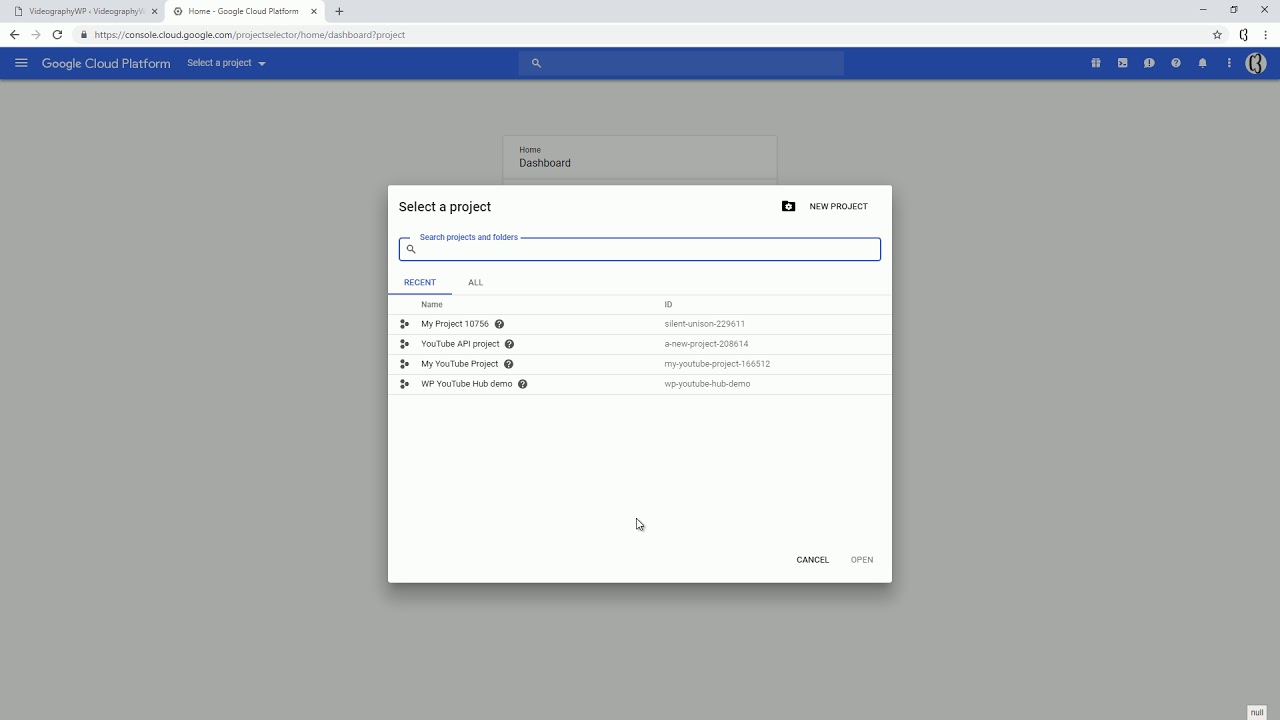Open the three-dot utilities menu
The image size is (1280, 720).
(x=1229, y=63)
